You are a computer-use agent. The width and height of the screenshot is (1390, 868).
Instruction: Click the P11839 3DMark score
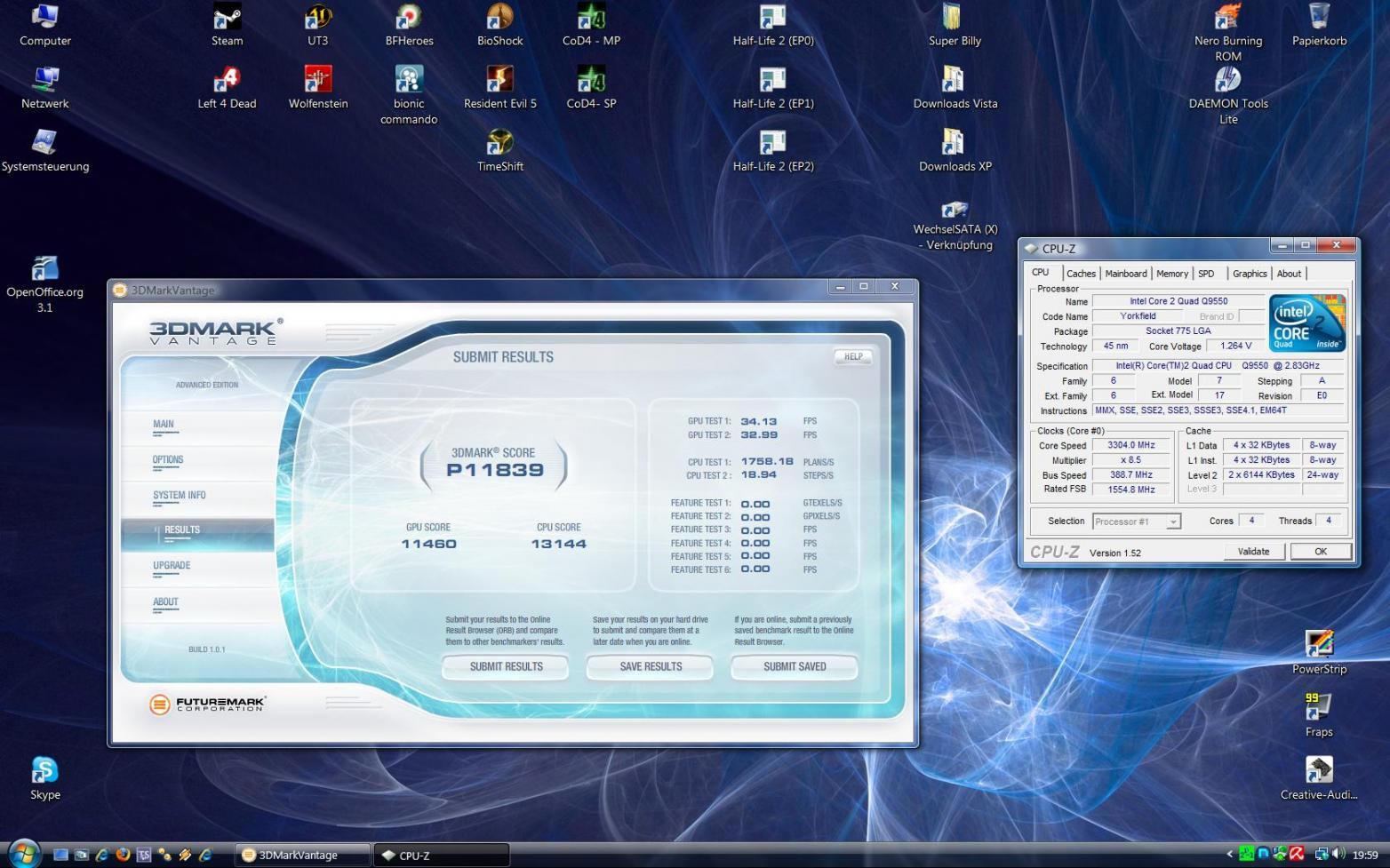(495, 470)
